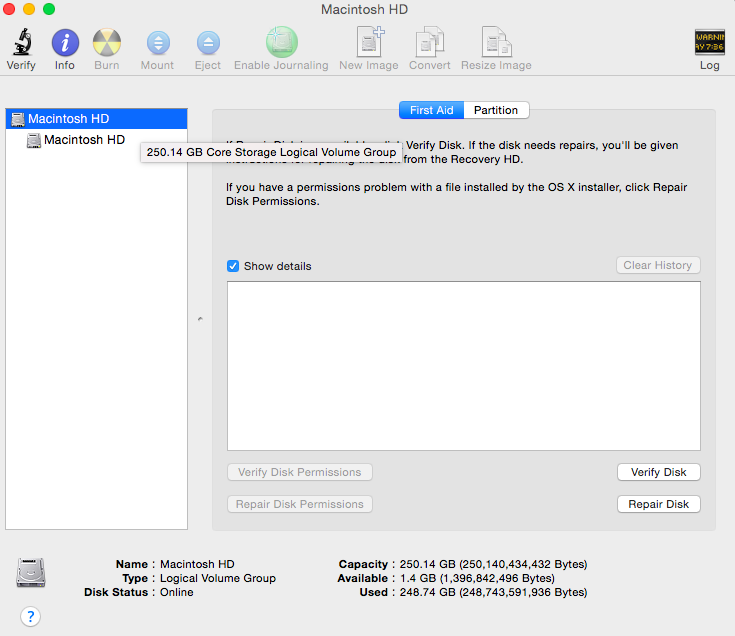The height and width of the screenshot is (636, 735).
Task: Switch to the First Aid tab
Action: [431, 110]
